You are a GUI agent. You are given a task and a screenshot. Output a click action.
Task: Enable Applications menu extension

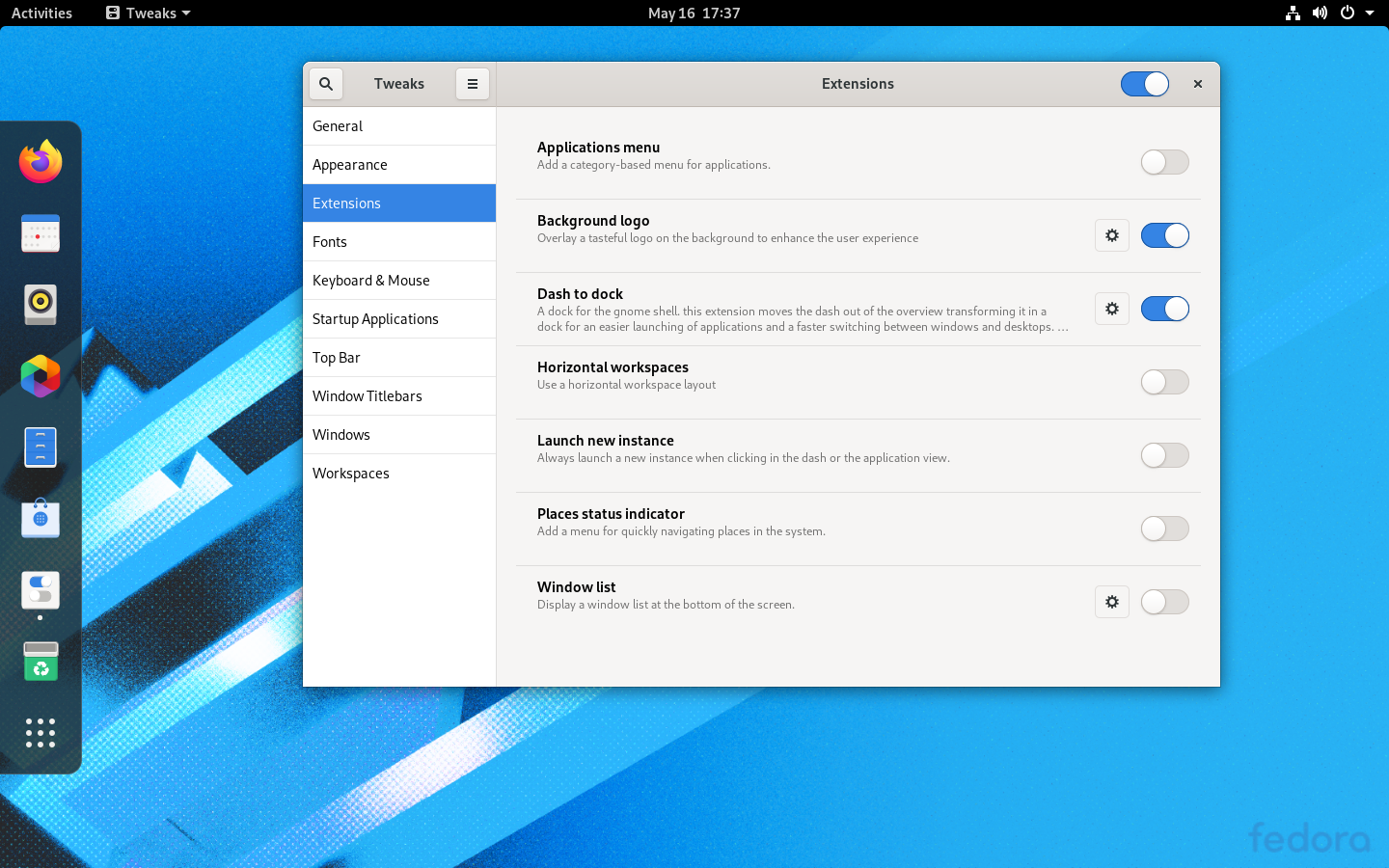pos(1165,162)
